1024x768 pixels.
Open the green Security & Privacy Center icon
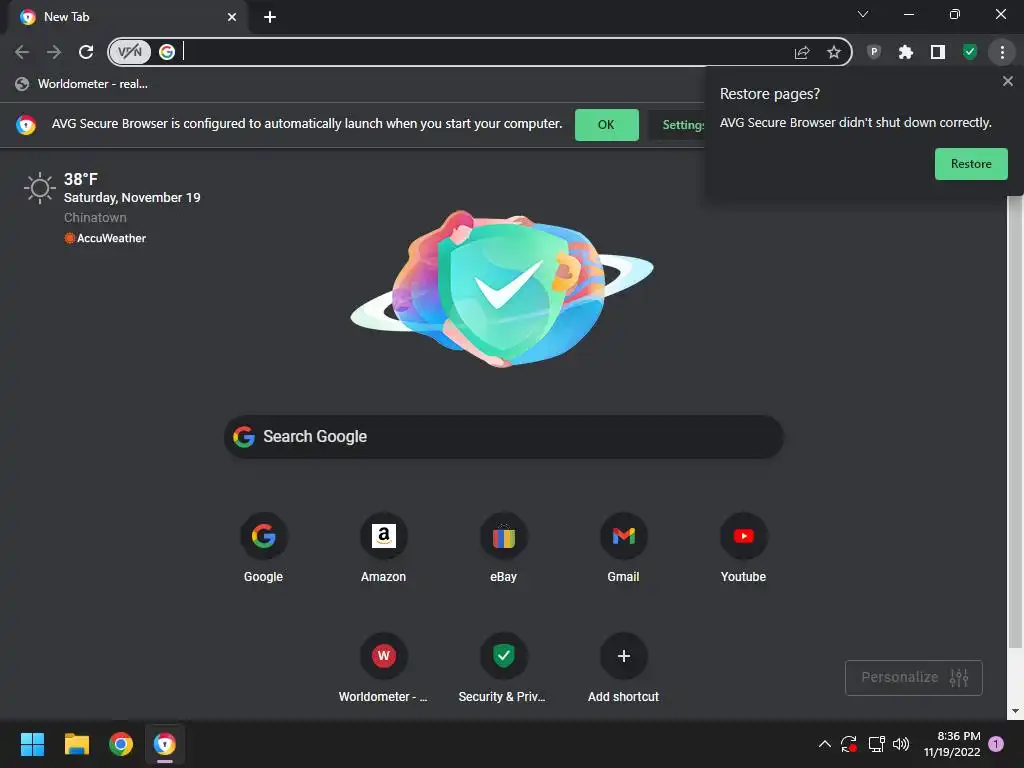pyautogui.click(x=970, y=52)
